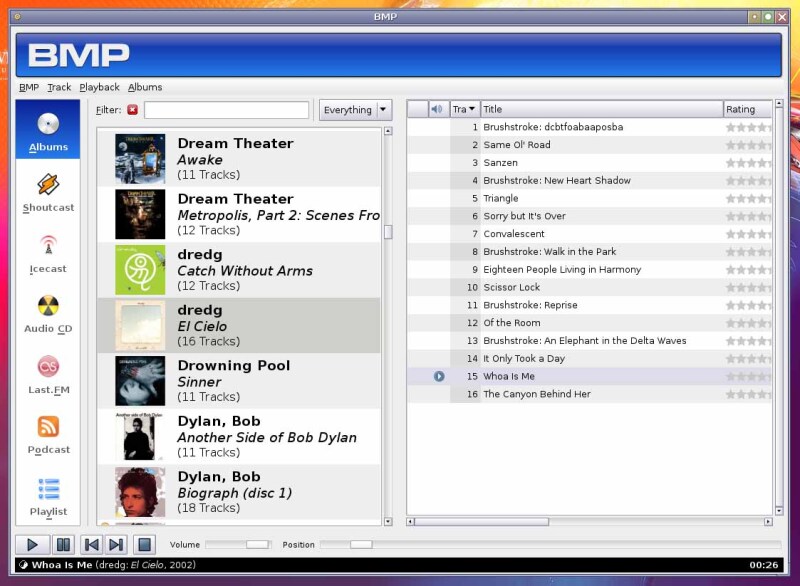Stop playback with the Stop button
The image size is (800, 586).
point(144,545)
